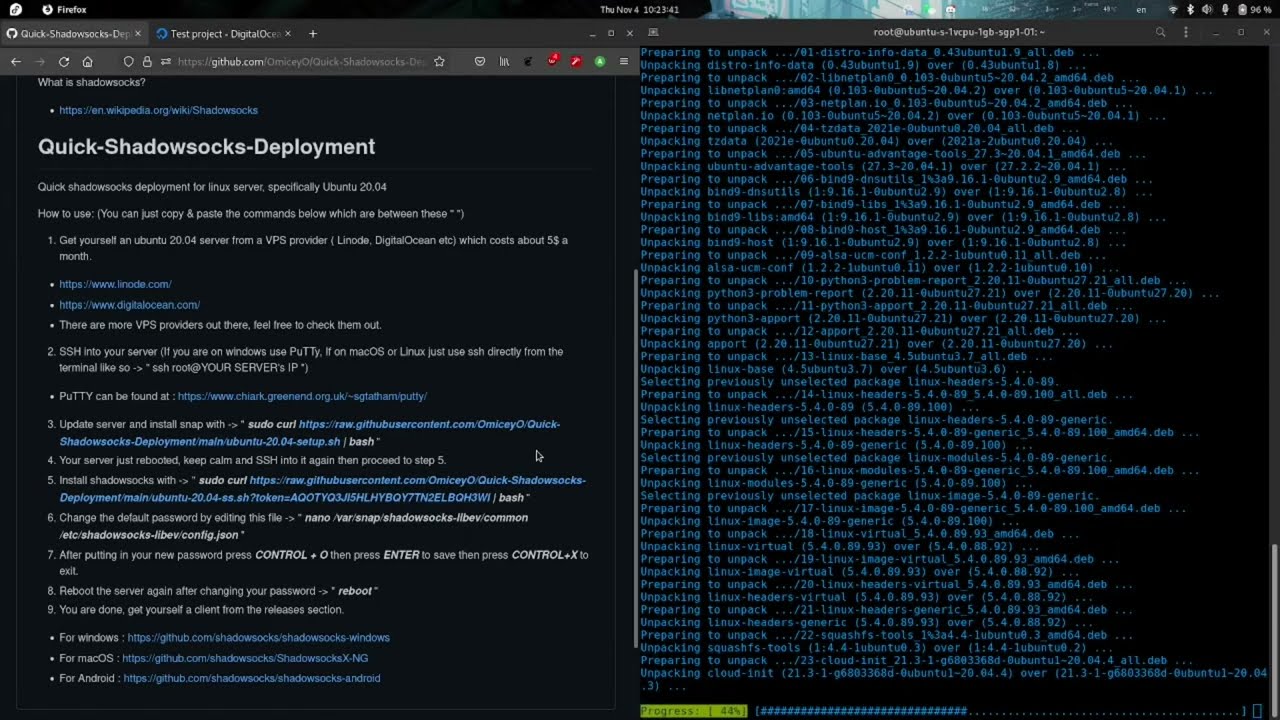Open the clock and calendar in top bar
Viewport: 1280px width, 720px height.
639,9
